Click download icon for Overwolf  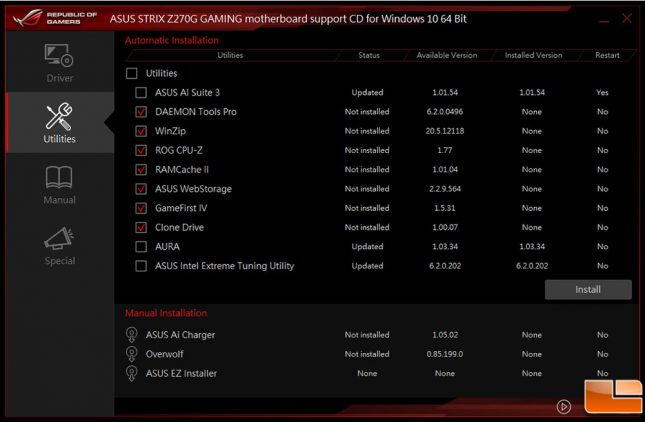point(132,354)
